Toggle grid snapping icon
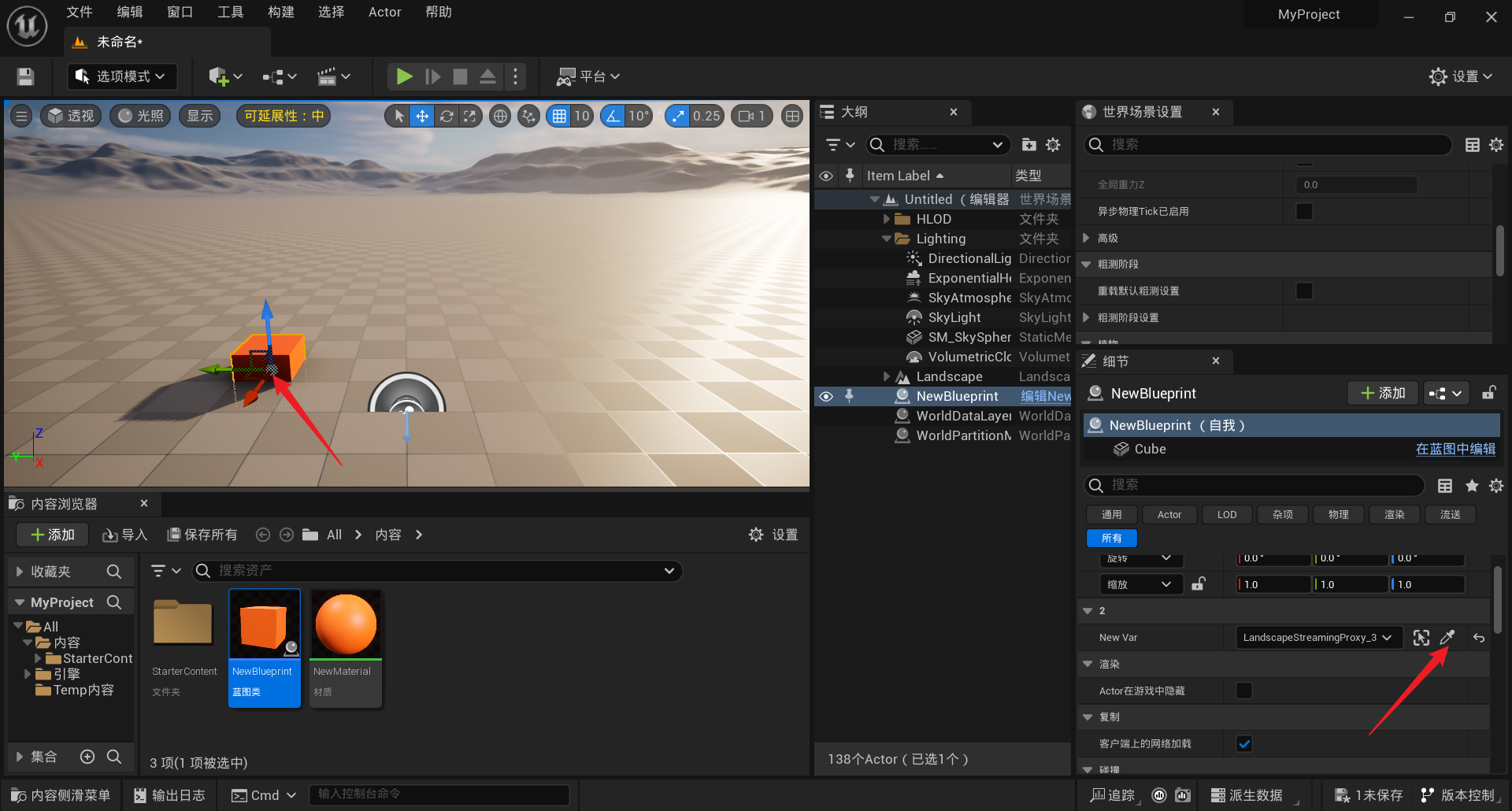This screenshot has width=1512, height=811. point(558,117)
